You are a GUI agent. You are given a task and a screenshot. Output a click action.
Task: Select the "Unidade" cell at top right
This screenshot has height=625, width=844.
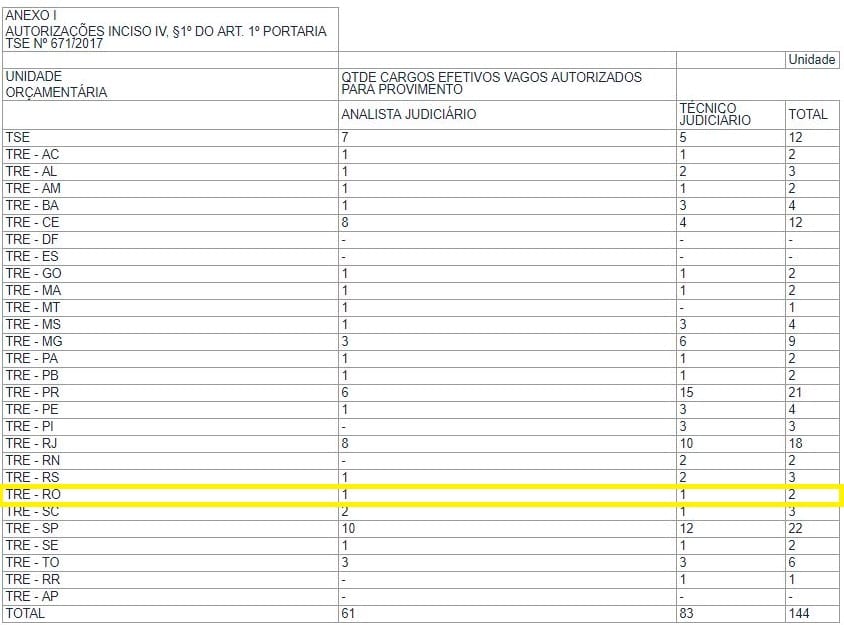click(x=812, y=60)
